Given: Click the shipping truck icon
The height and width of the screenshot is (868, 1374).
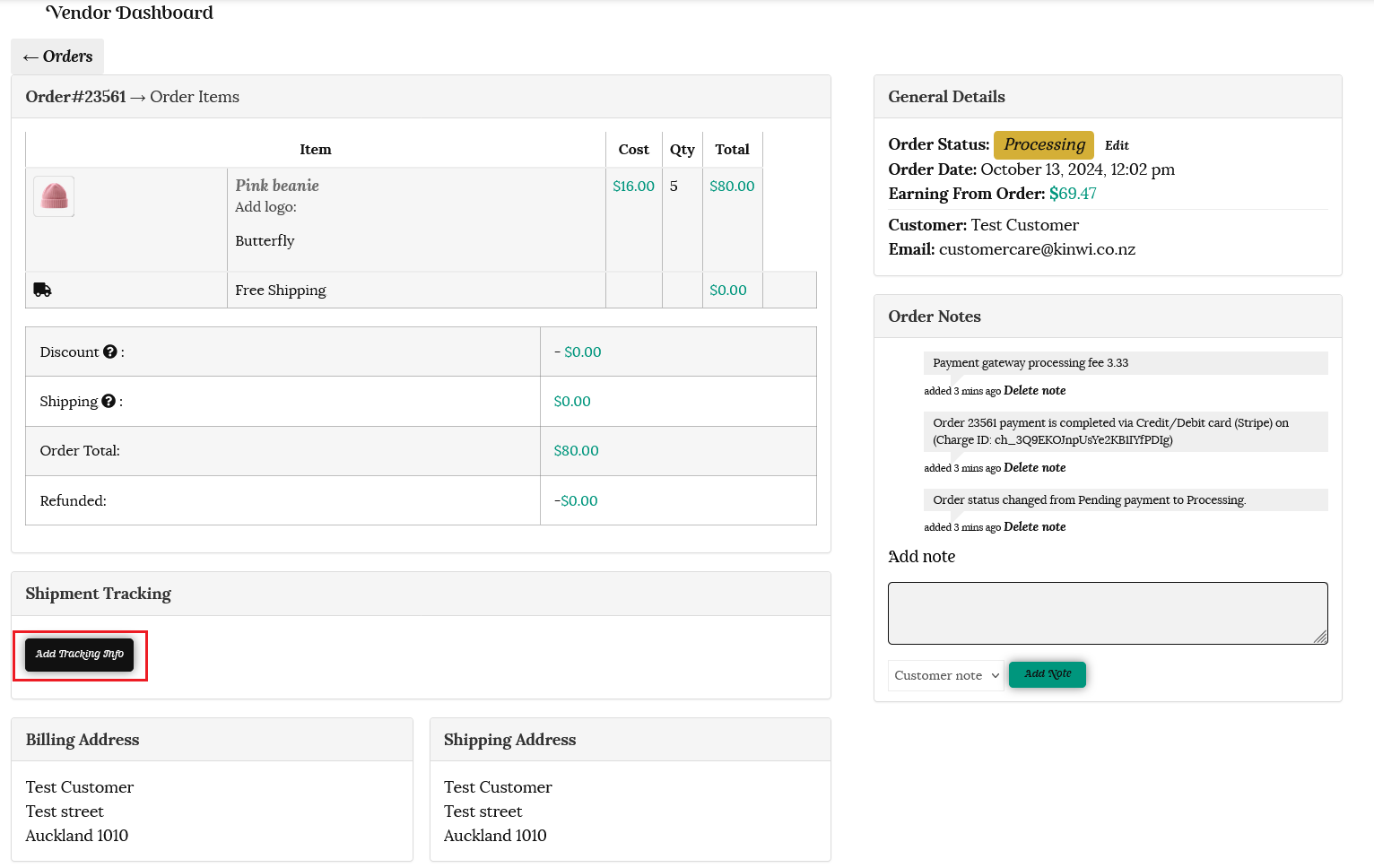Looking at the screenshot, I should tap(42, 290).
